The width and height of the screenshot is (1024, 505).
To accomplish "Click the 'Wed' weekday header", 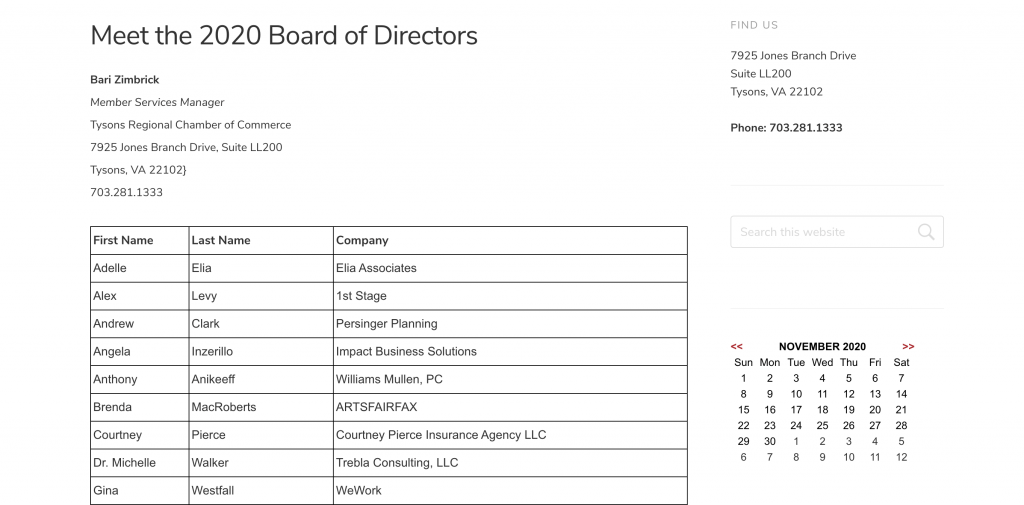I will tap(822, 363).
